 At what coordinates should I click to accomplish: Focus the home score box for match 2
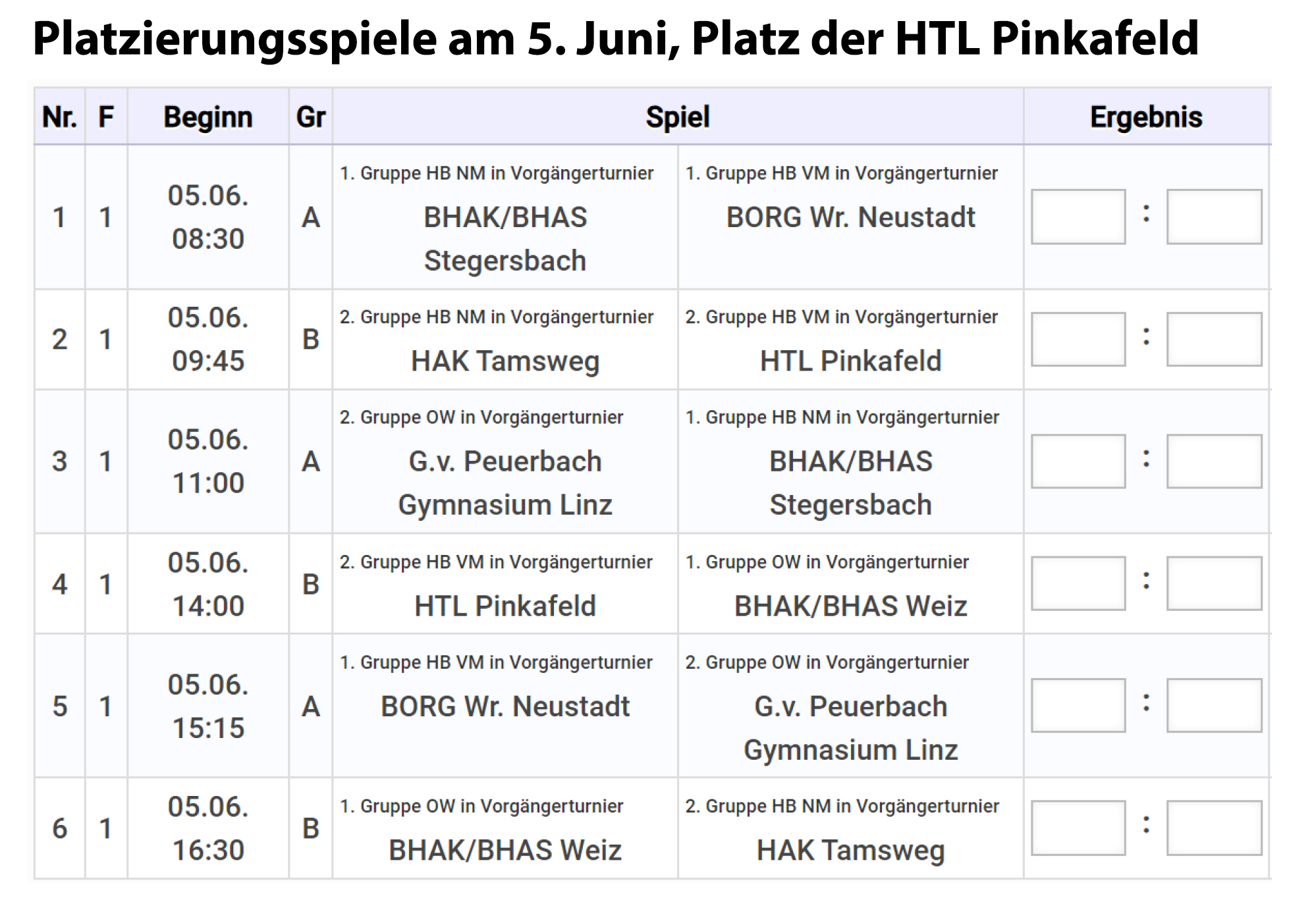tap(1078, 339)
